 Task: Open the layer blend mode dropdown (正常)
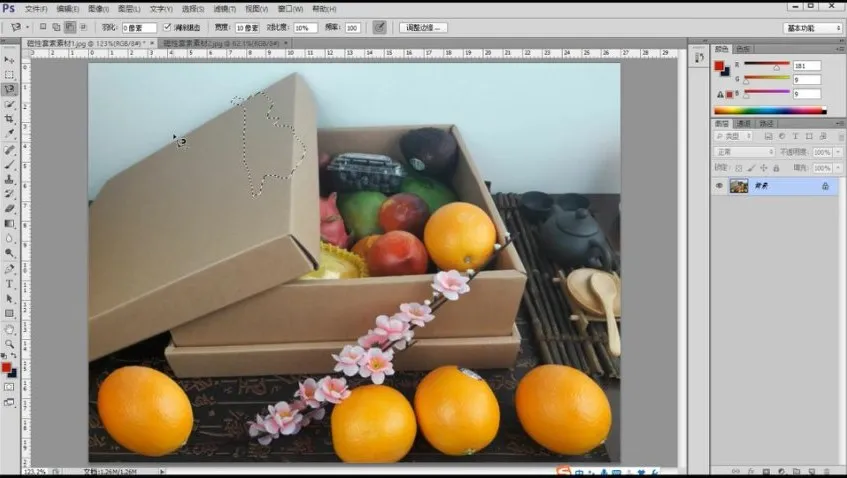point(744,152)
